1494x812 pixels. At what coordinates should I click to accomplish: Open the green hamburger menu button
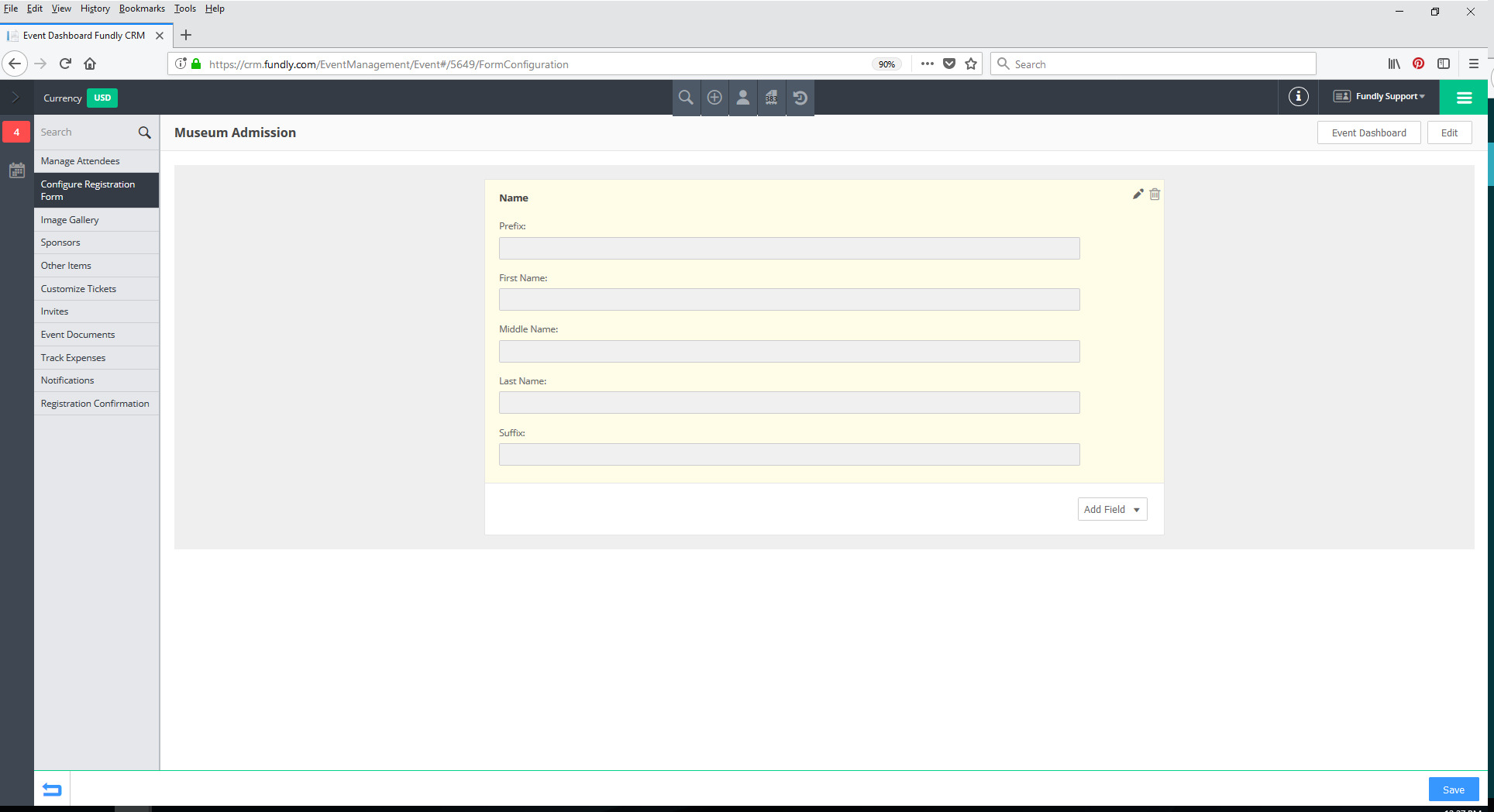[x=1464, y=98]
